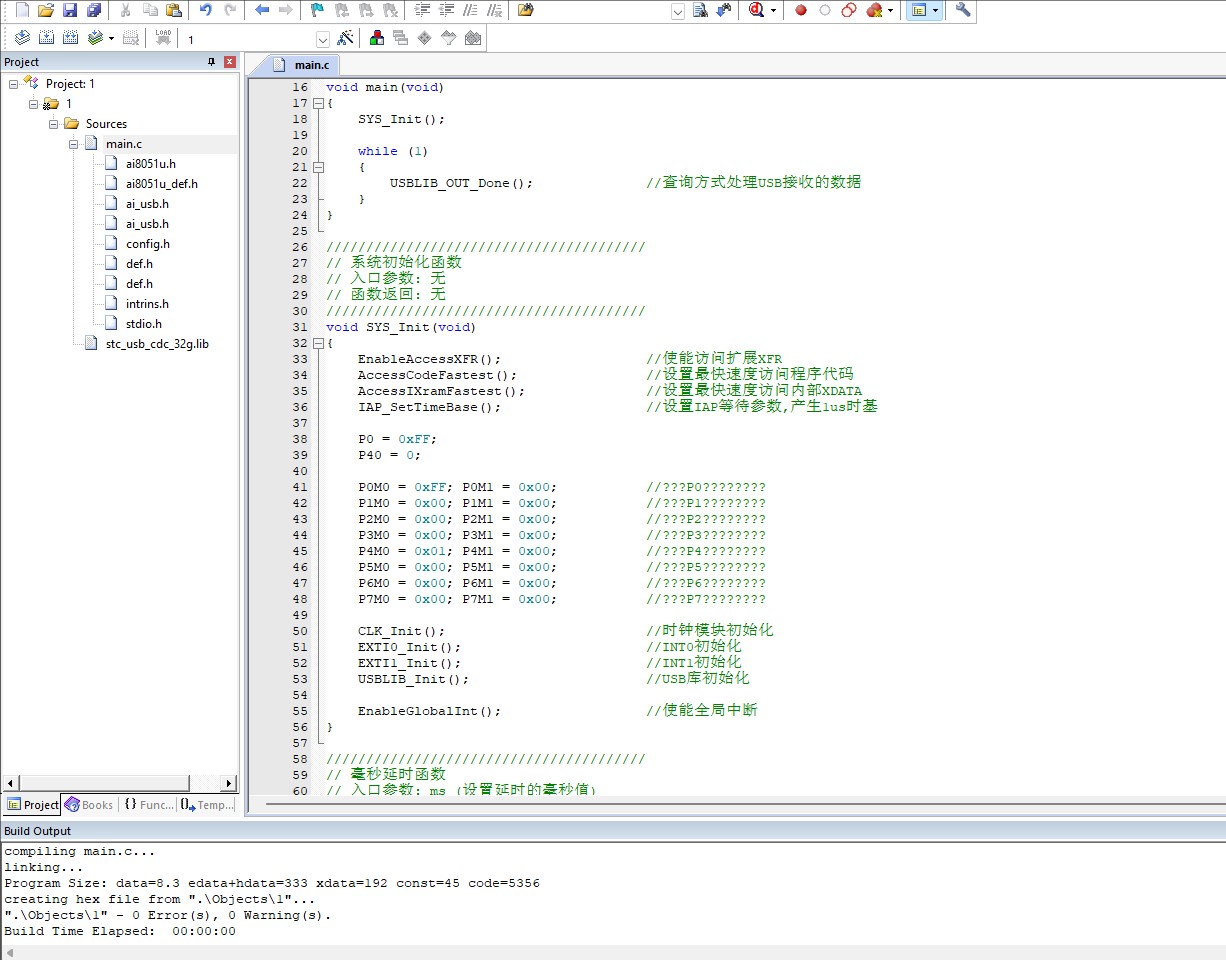1226x960 pixels.
Task: Comment out the selected lines
Action: [x=470, y=10]
